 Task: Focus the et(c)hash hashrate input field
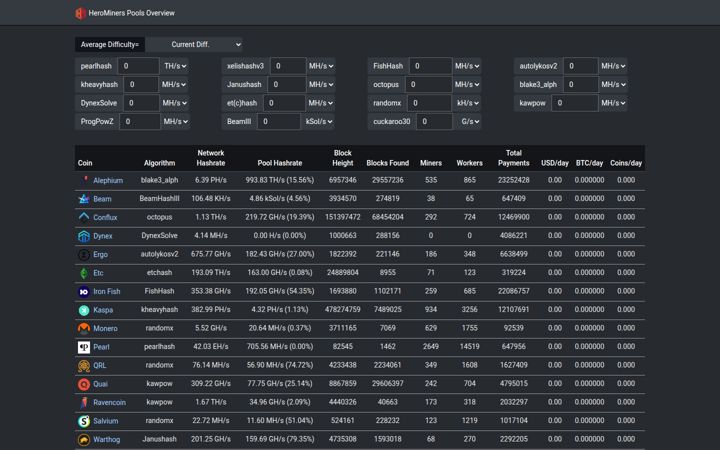[284, 103]
